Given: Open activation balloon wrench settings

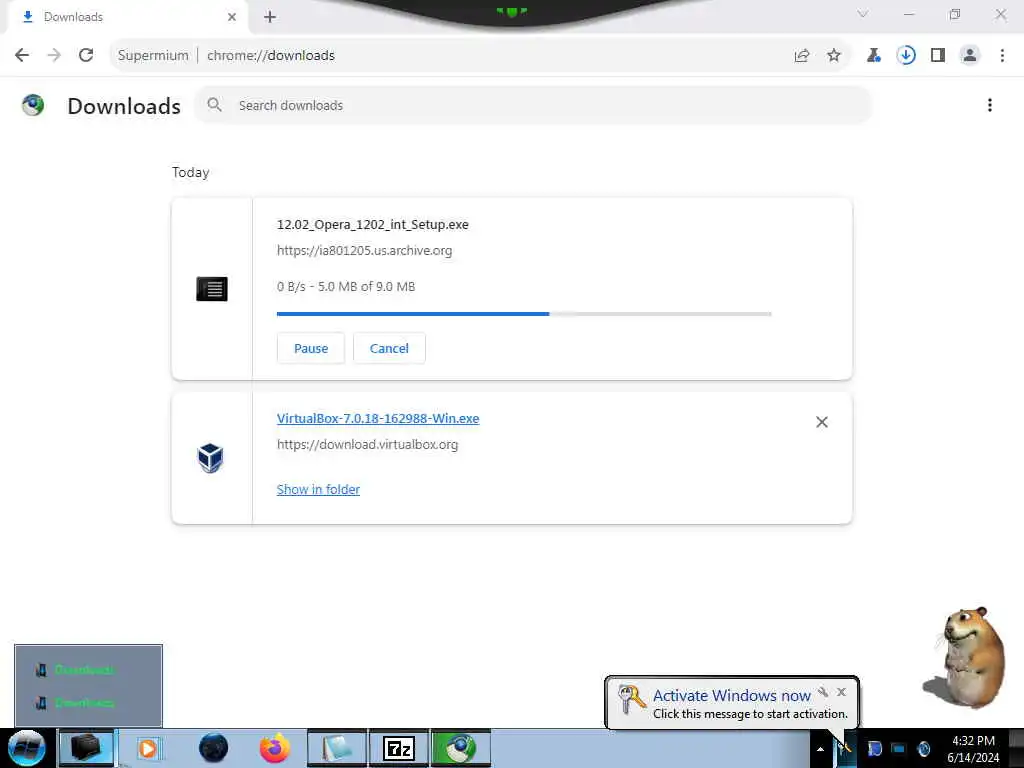Looking at the screenshot, I should (x=823, y=692).
